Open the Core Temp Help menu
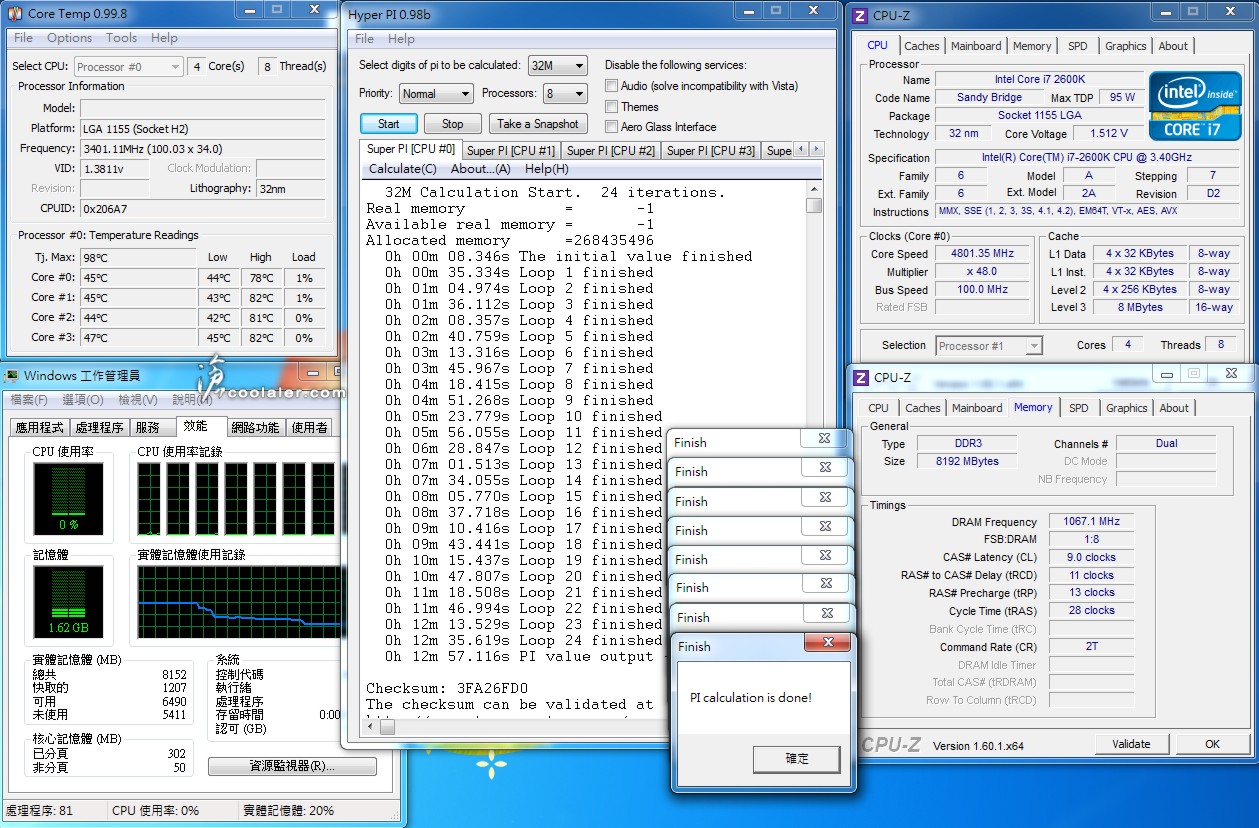The height and width of the screenshot is (828, 1259). coord(164,38)
